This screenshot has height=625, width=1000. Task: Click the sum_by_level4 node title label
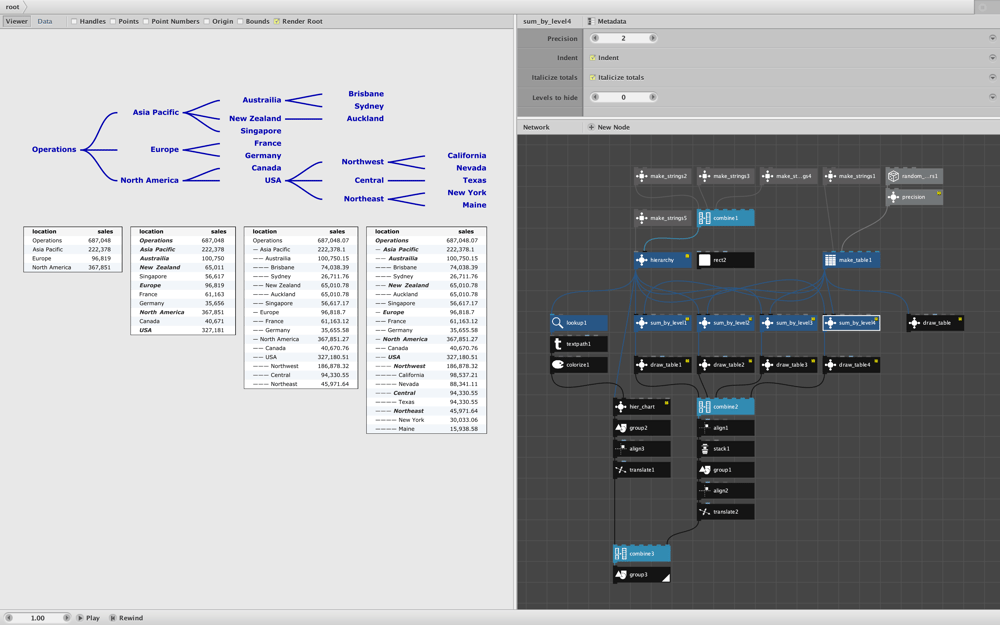click(x=547, y=22)
